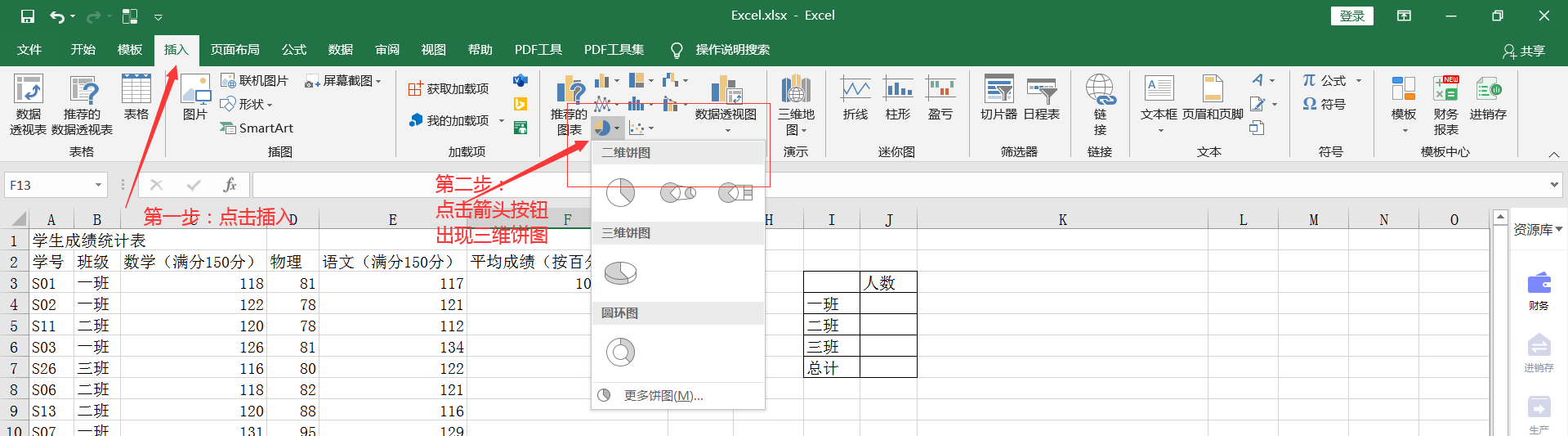The height and width of the screenshot is (436, 1568).
Task: Click the Bing Maps add-in icon
Action: click(520, 104)
